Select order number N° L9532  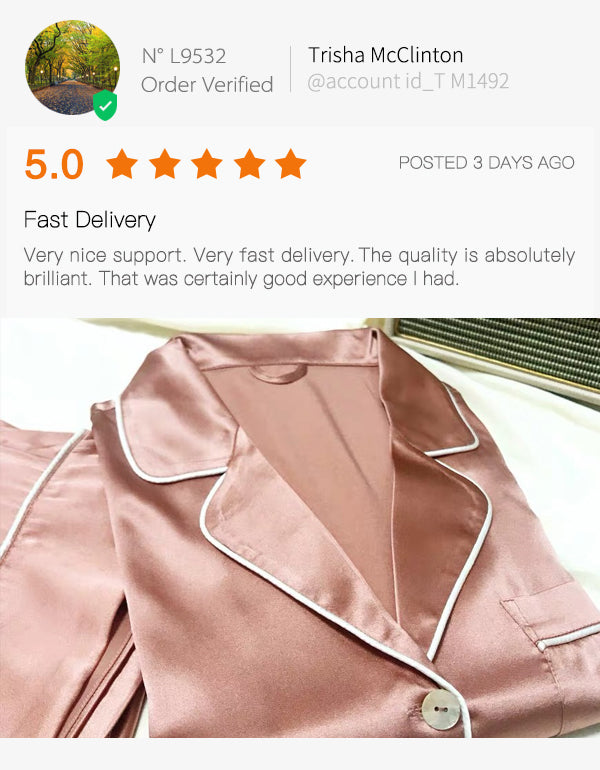(184, 56)
